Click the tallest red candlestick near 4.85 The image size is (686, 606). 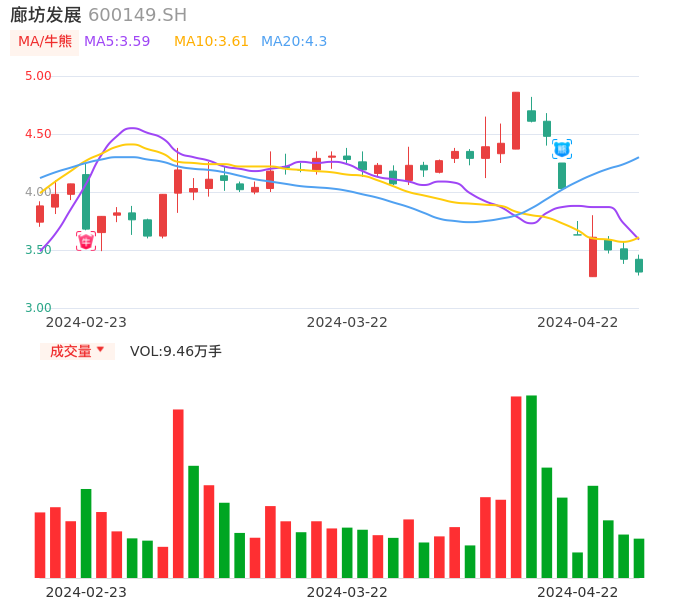[516, 121]
